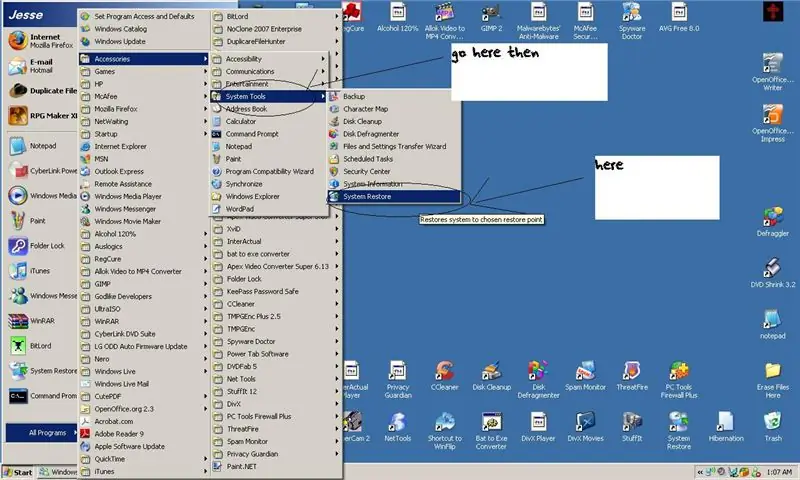Open ThreatFire desktop icon
800x480 pixels.
(x=632, y=376)
